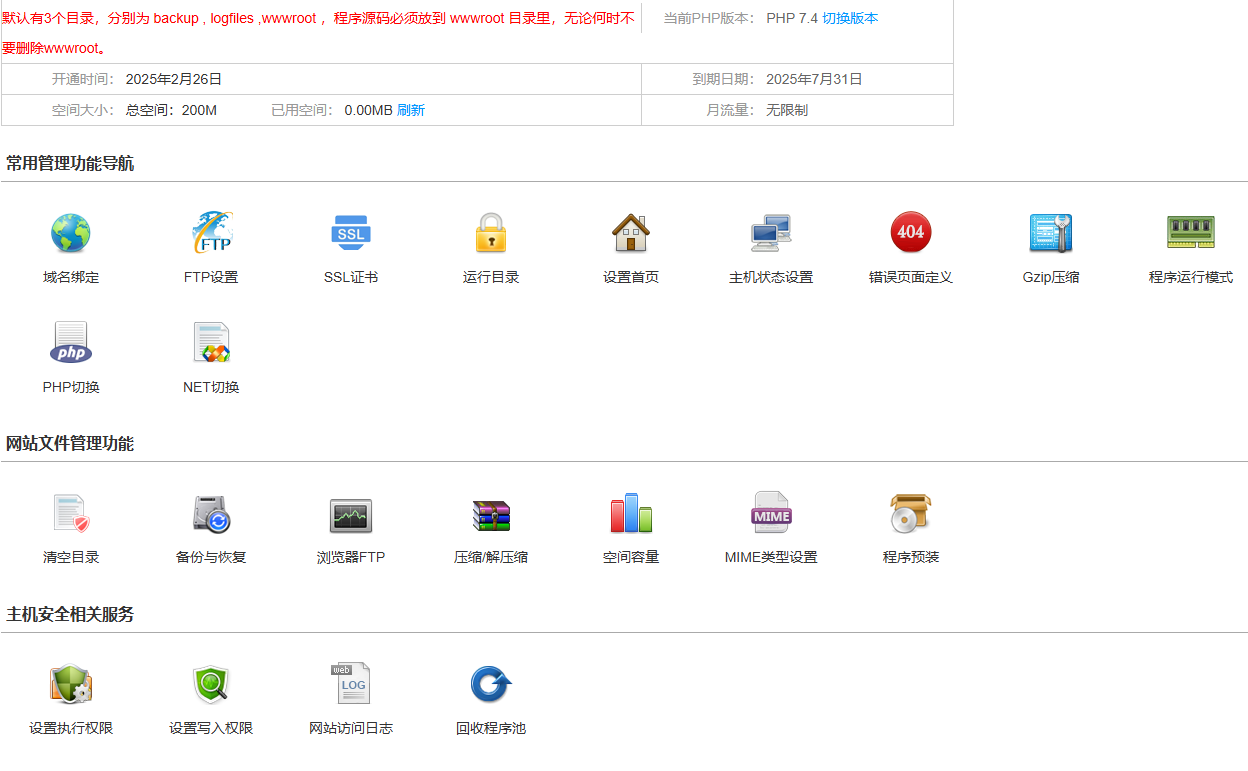This screenshot has width=1248, height=771.
Task: Select the NET切换 icon
Action: coord(211,343)
